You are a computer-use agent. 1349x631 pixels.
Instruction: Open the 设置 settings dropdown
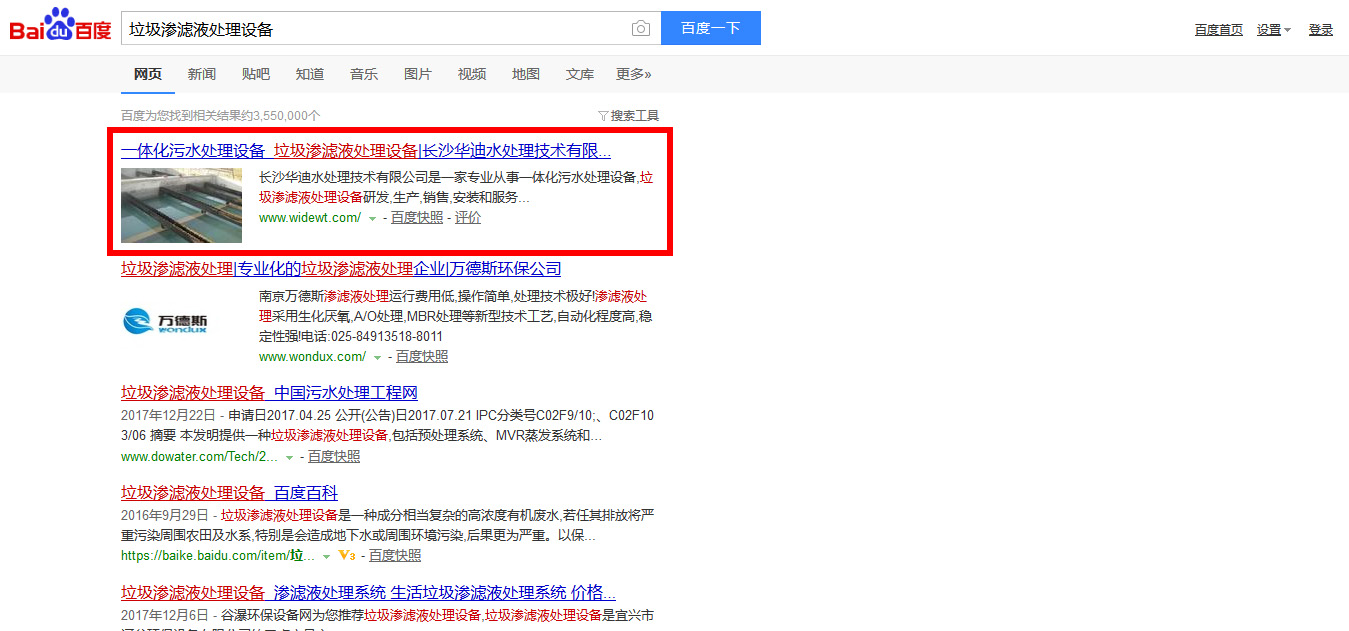[1273, 30]
